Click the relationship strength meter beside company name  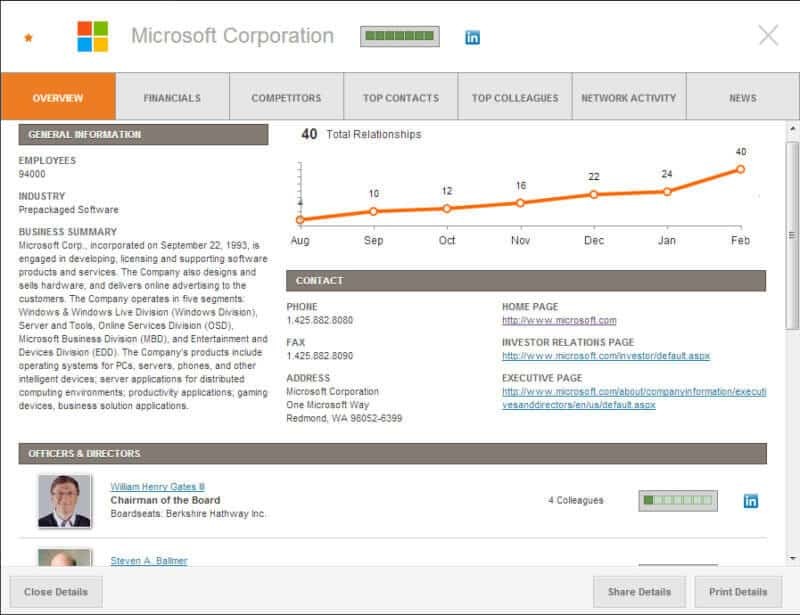click(x=400, y=37)
